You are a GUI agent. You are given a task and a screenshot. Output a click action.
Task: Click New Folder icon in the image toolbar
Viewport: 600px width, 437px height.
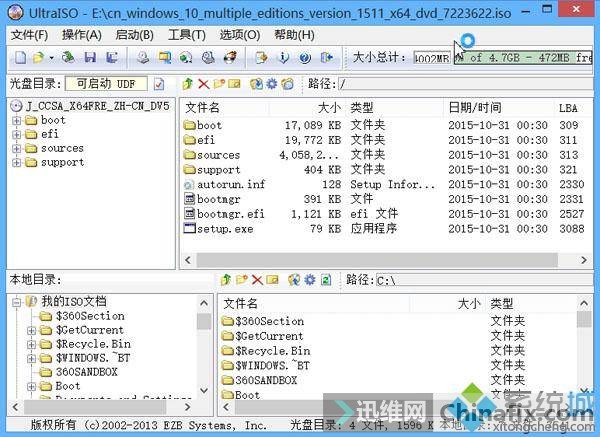(219, 83)
